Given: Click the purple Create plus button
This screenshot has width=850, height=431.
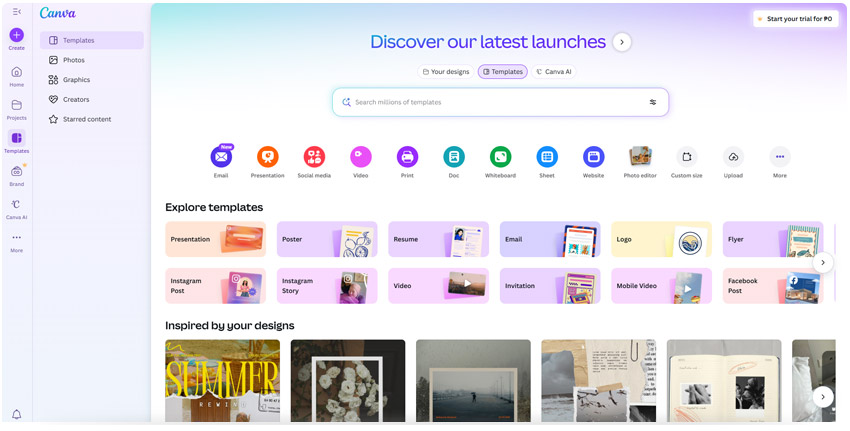Looking at the screenshot, I should coord(16,35).
